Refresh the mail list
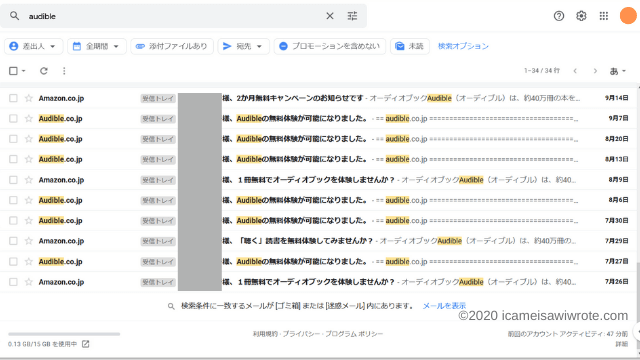This screenshot has width=640, height=360. pos(44,71)
